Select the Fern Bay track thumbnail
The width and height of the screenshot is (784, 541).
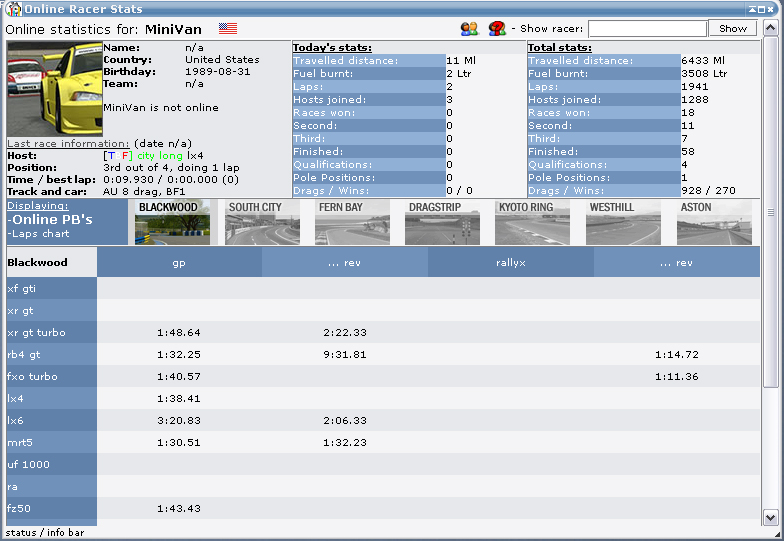(352, 222)
